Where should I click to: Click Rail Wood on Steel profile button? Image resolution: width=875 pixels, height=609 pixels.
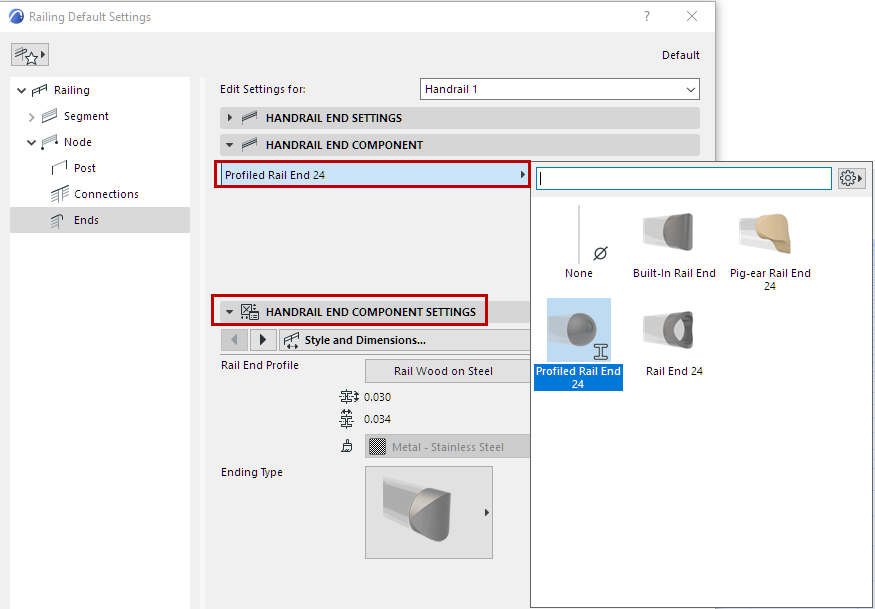(448, 371)
